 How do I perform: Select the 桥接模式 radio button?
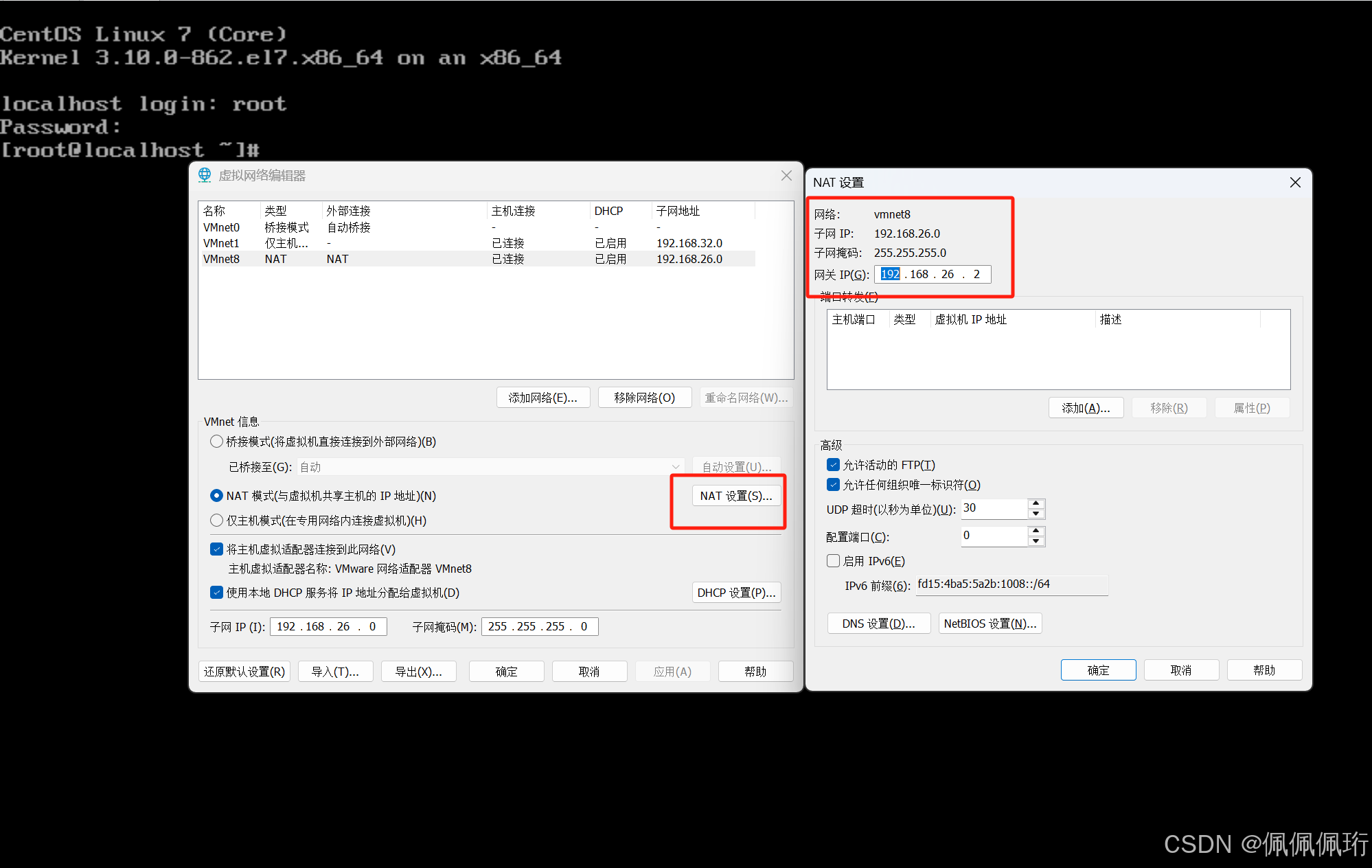[x=216, y=442]
